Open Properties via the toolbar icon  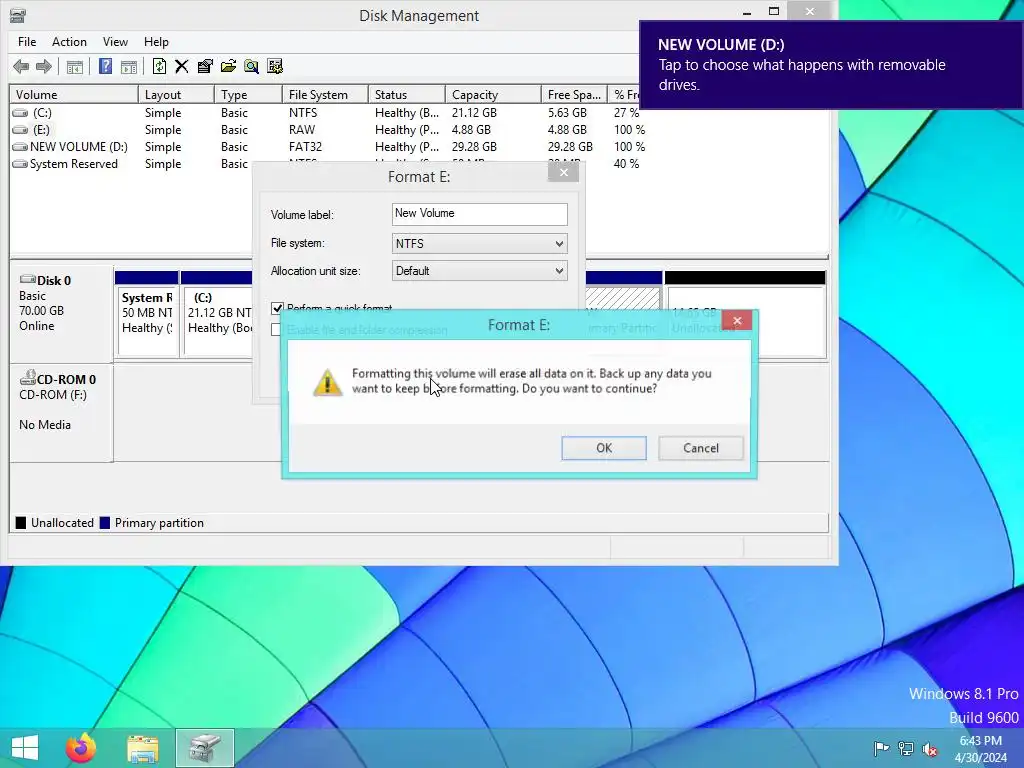[205, 66]
